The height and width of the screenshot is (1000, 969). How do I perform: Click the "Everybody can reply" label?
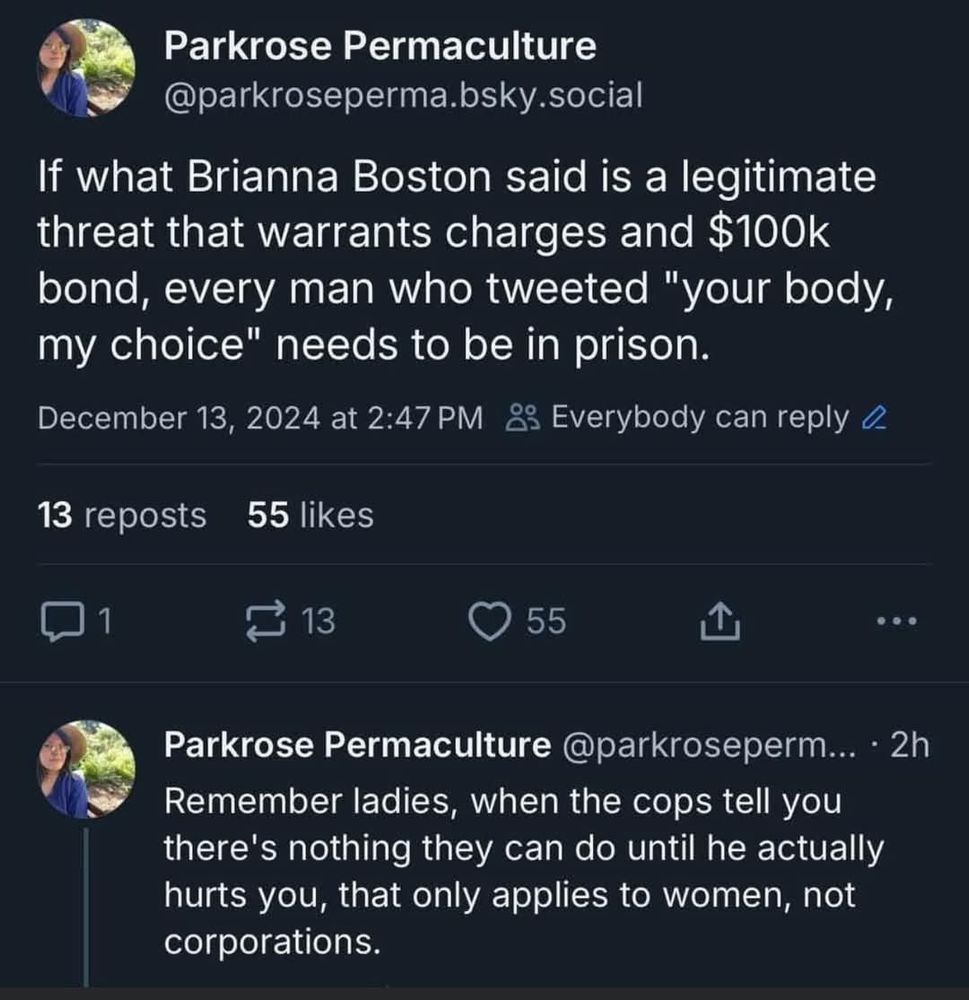(x=699, y=417)
